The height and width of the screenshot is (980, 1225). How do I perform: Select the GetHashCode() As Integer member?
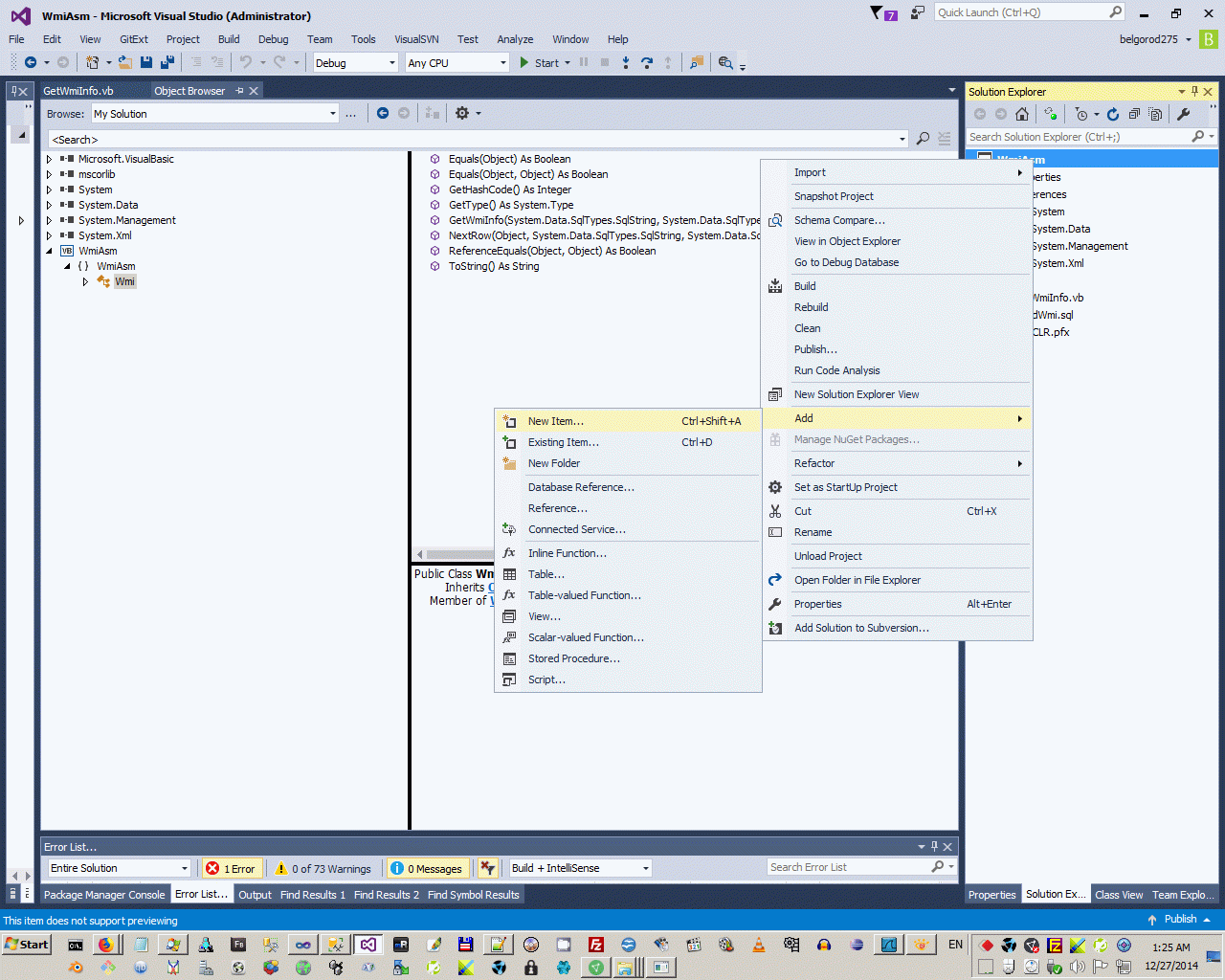[510, 189]
